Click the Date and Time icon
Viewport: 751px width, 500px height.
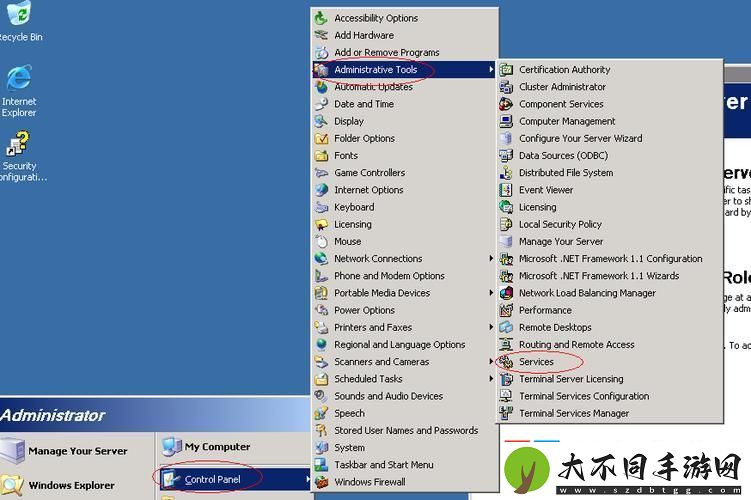321,104
